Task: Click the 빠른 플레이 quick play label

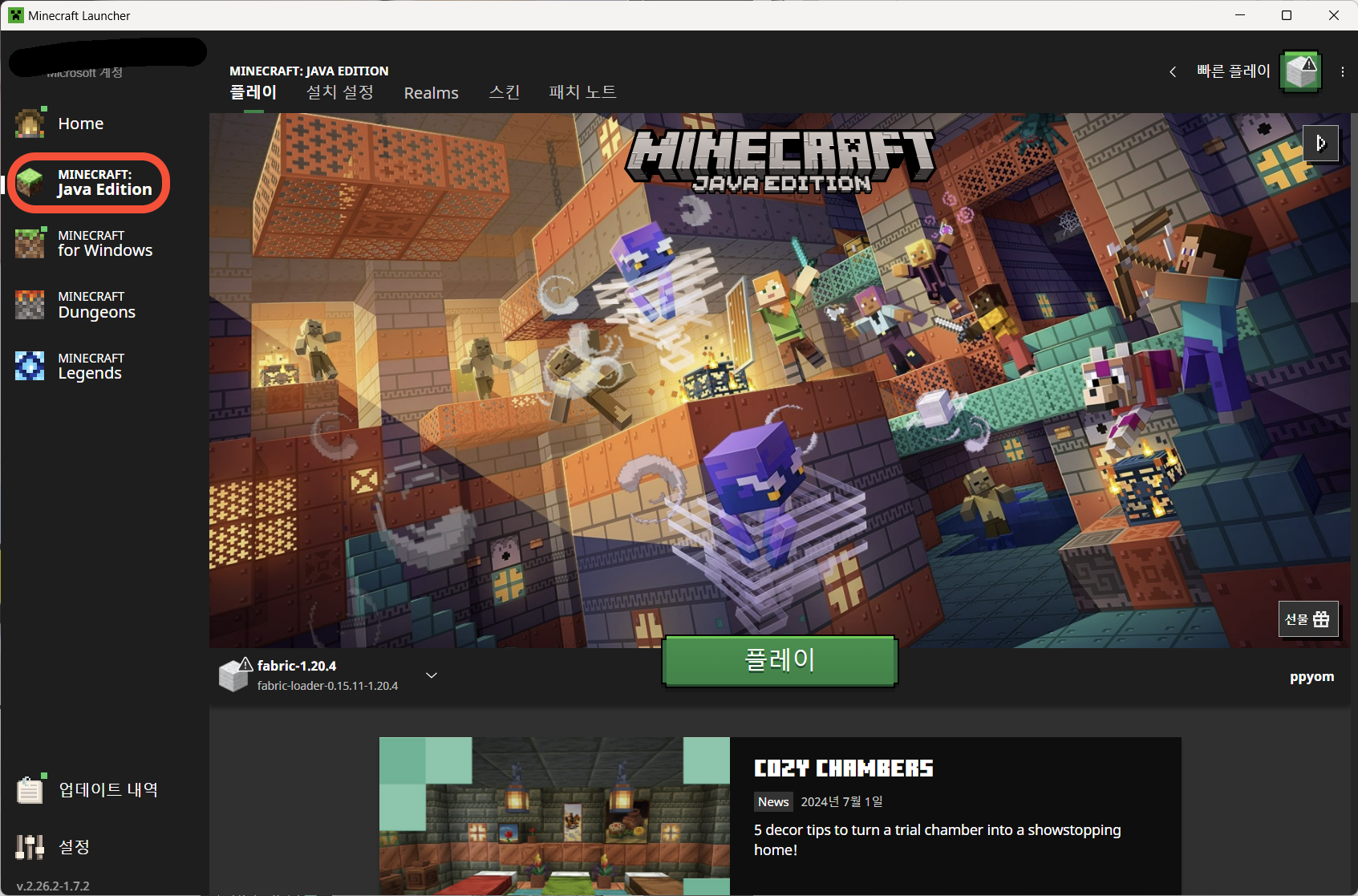Action: [x=1234, y=71]
